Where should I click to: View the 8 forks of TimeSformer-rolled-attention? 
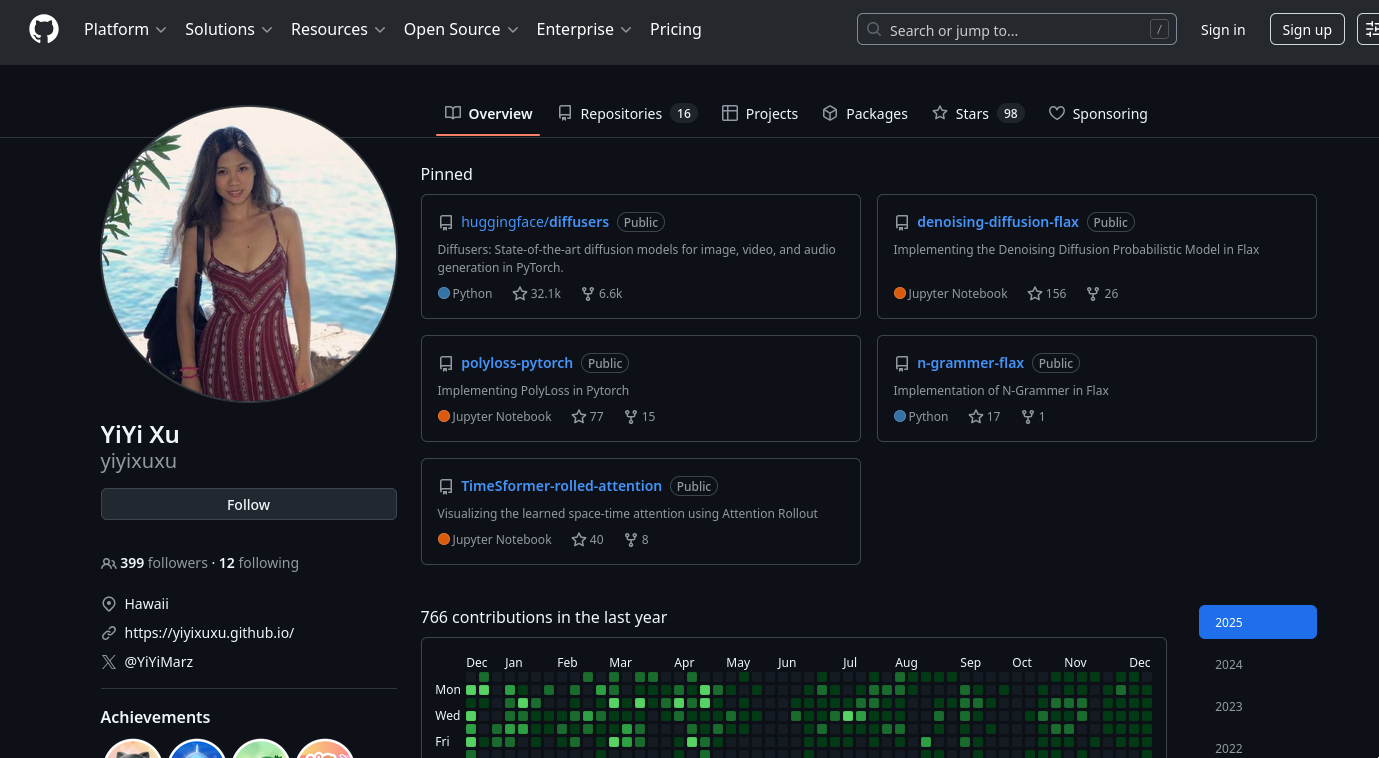637,539
